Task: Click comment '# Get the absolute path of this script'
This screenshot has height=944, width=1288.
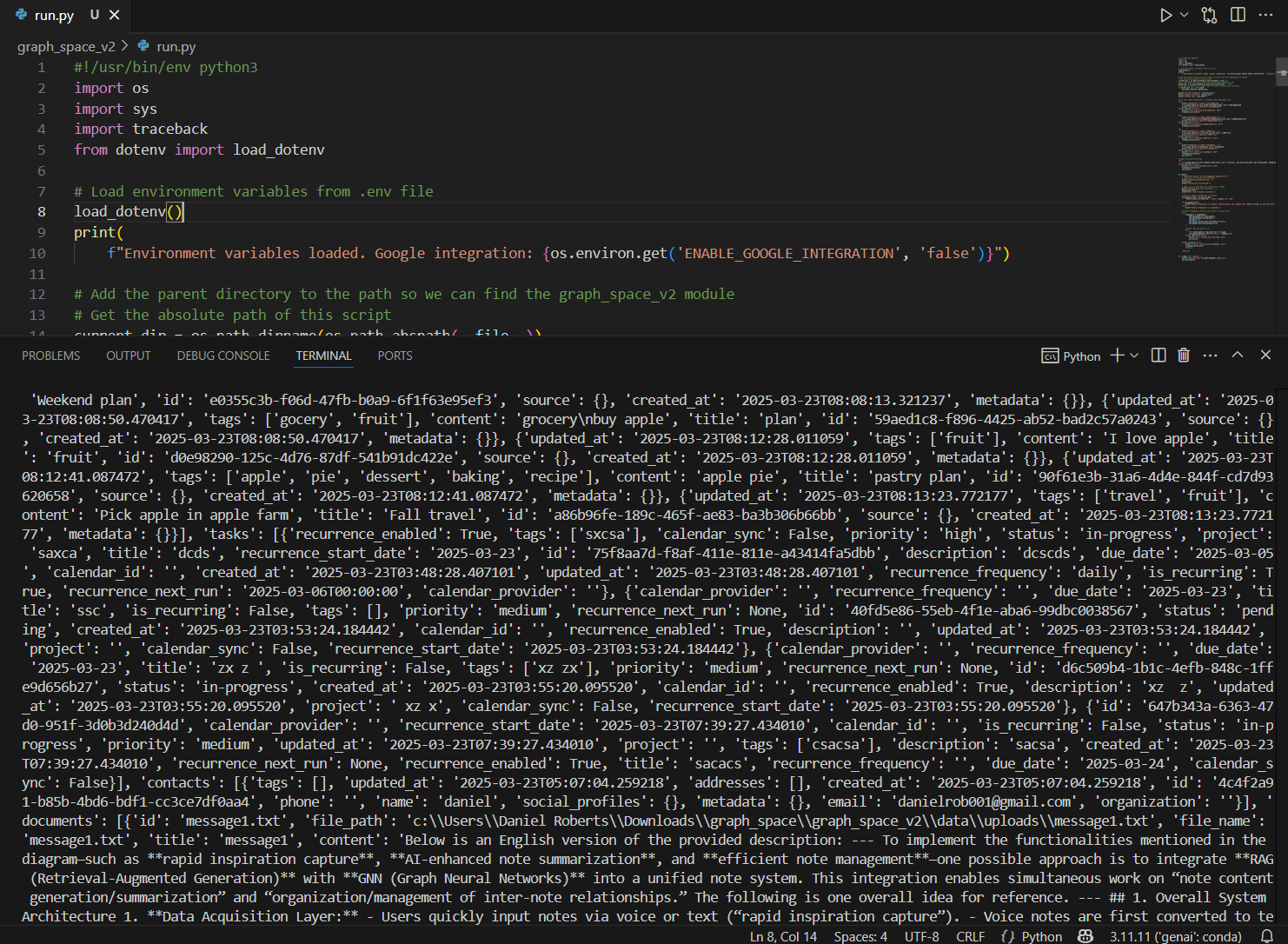Action: (x=232, y=315)
